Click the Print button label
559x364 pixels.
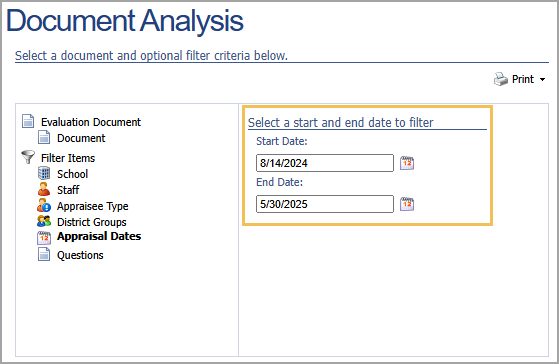[523, 79]
